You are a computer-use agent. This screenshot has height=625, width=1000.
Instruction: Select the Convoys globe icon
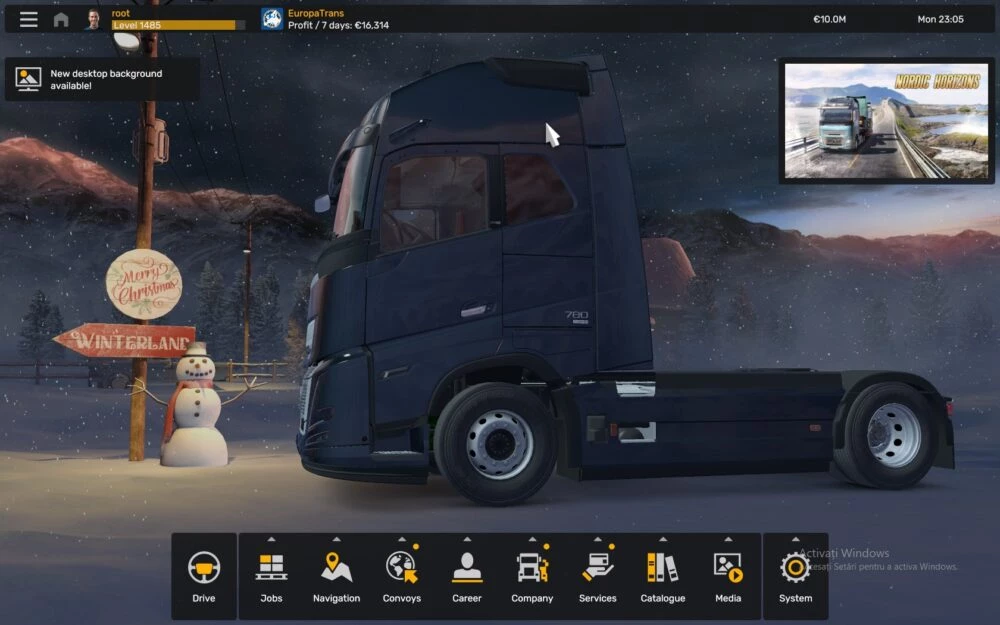tap(401, 568)
